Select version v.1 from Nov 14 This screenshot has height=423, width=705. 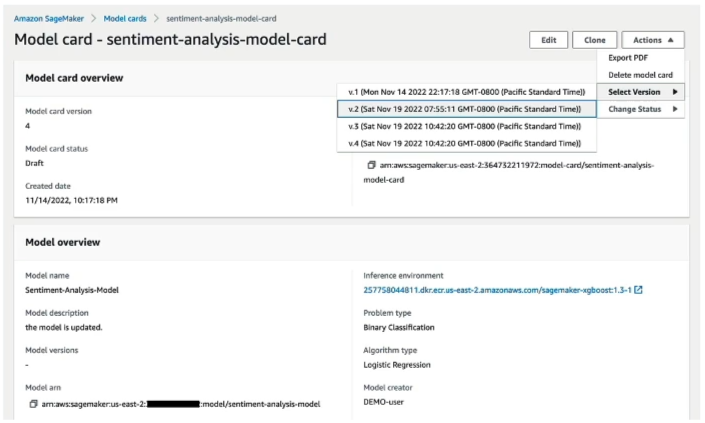[x=467, y=92]
